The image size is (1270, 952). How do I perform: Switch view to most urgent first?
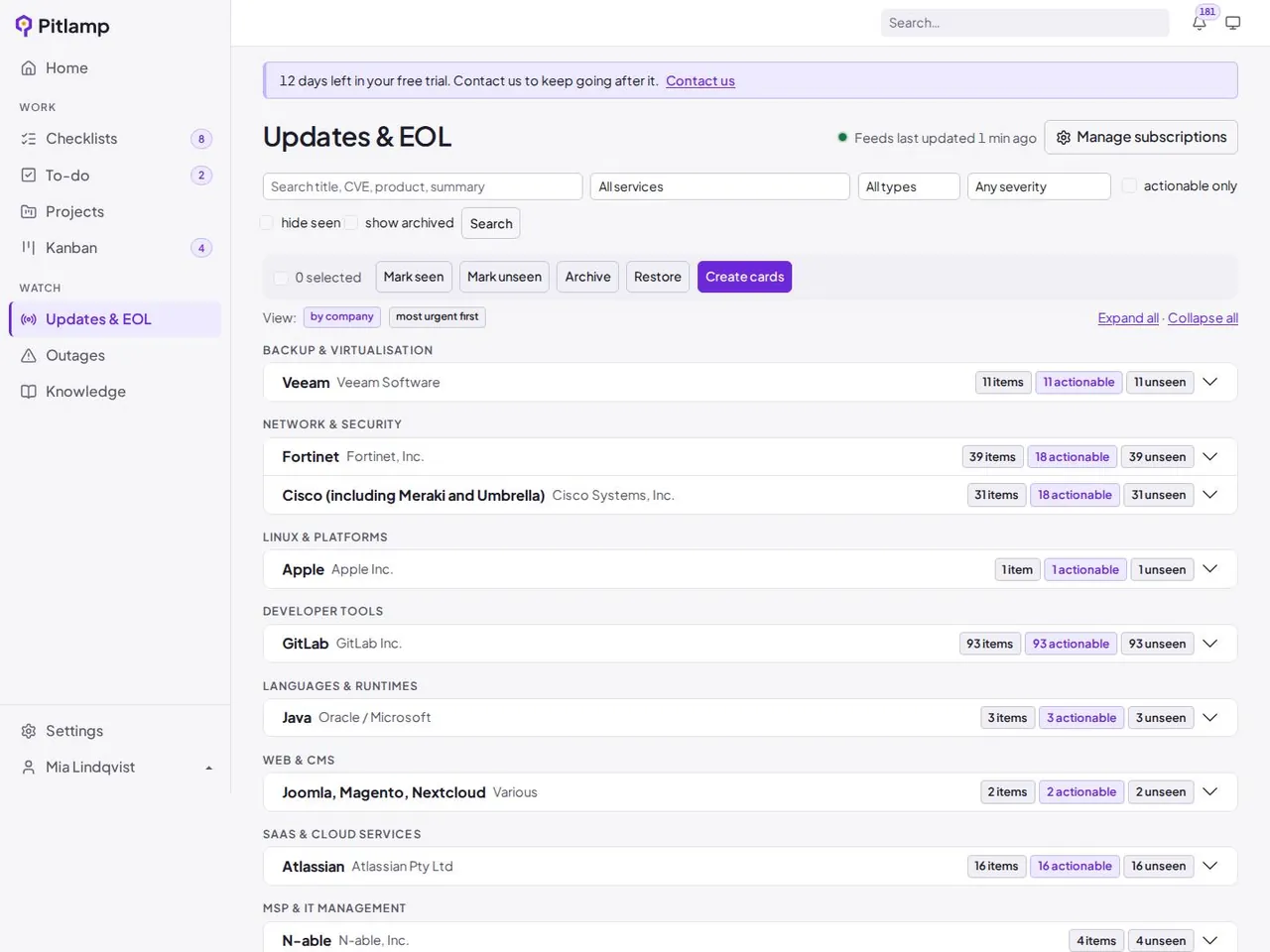click(x=437, y=317)
